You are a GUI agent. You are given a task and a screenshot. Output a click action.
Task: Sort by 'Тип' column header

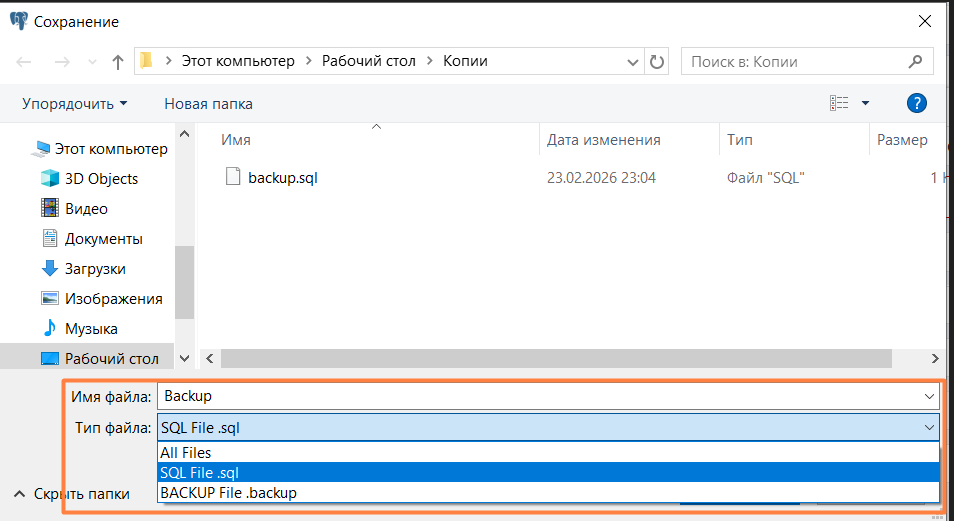coord(740,140)
